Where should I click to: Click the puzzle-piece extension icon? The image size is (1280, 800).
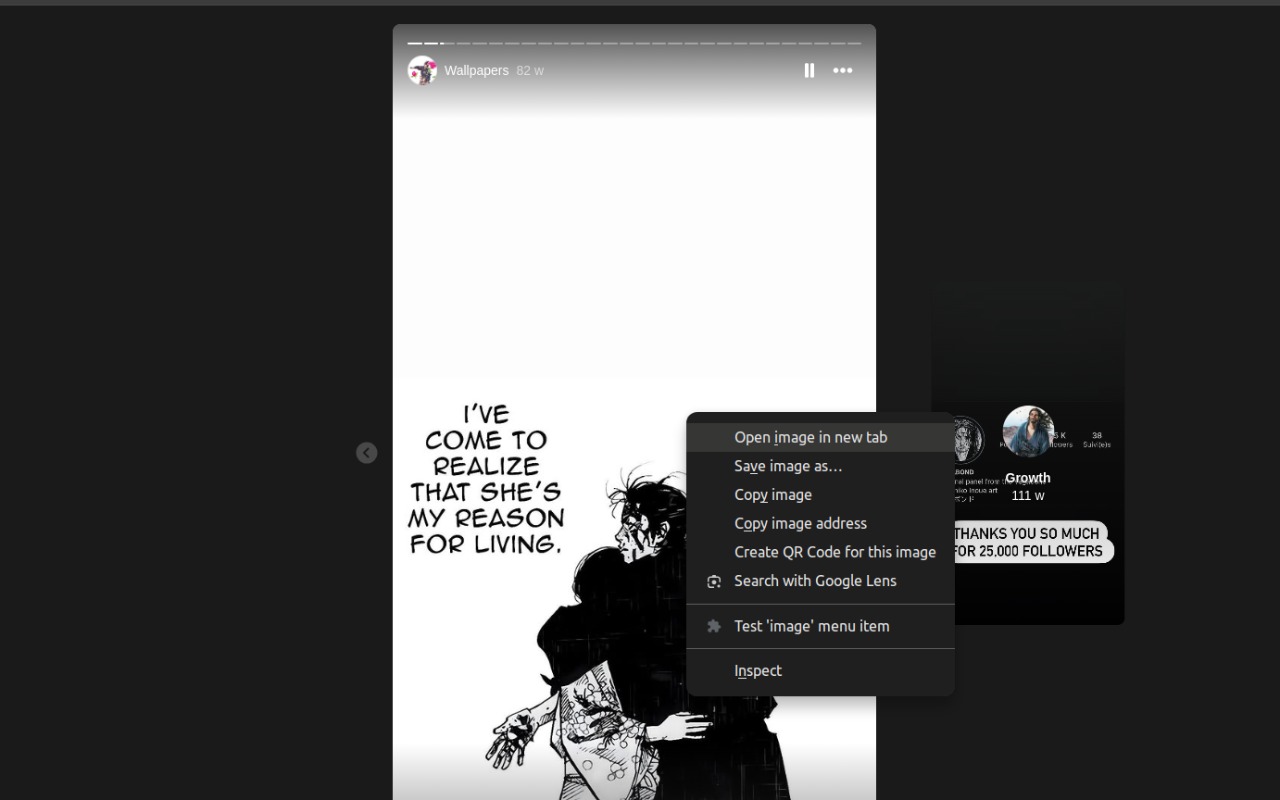(714, 626)
